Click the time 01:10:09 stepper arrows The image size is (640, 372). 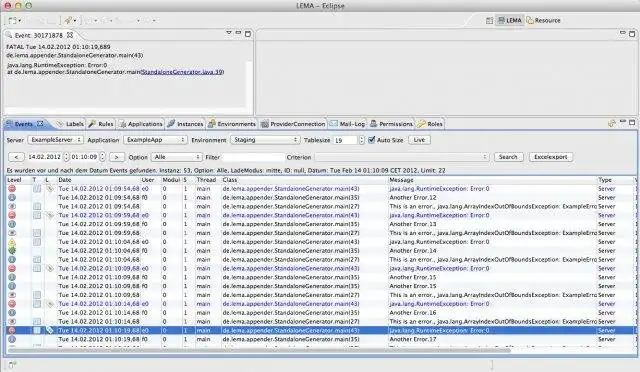(x=102, y=157)
